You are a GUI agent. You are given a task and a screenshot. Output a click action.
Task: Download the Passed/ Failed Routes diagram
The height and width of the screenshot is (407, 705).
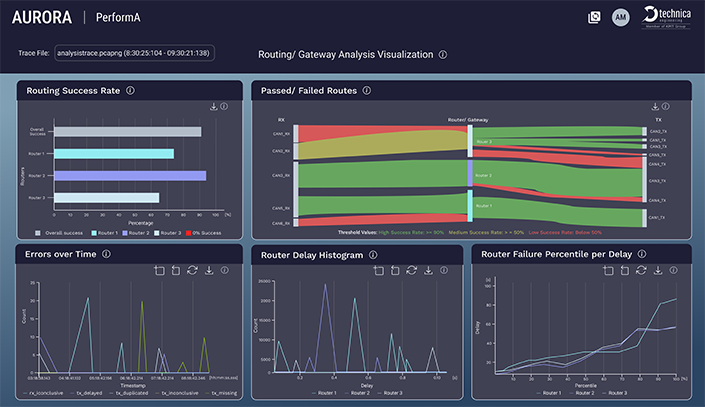[x=655, y=106]
